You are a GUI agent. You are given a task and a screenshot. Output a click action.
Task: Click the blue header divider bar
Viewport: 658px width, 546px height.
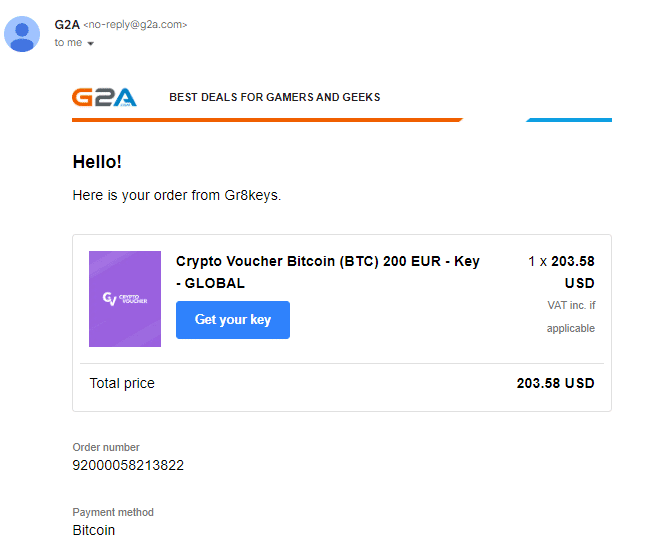coord(569,120)
